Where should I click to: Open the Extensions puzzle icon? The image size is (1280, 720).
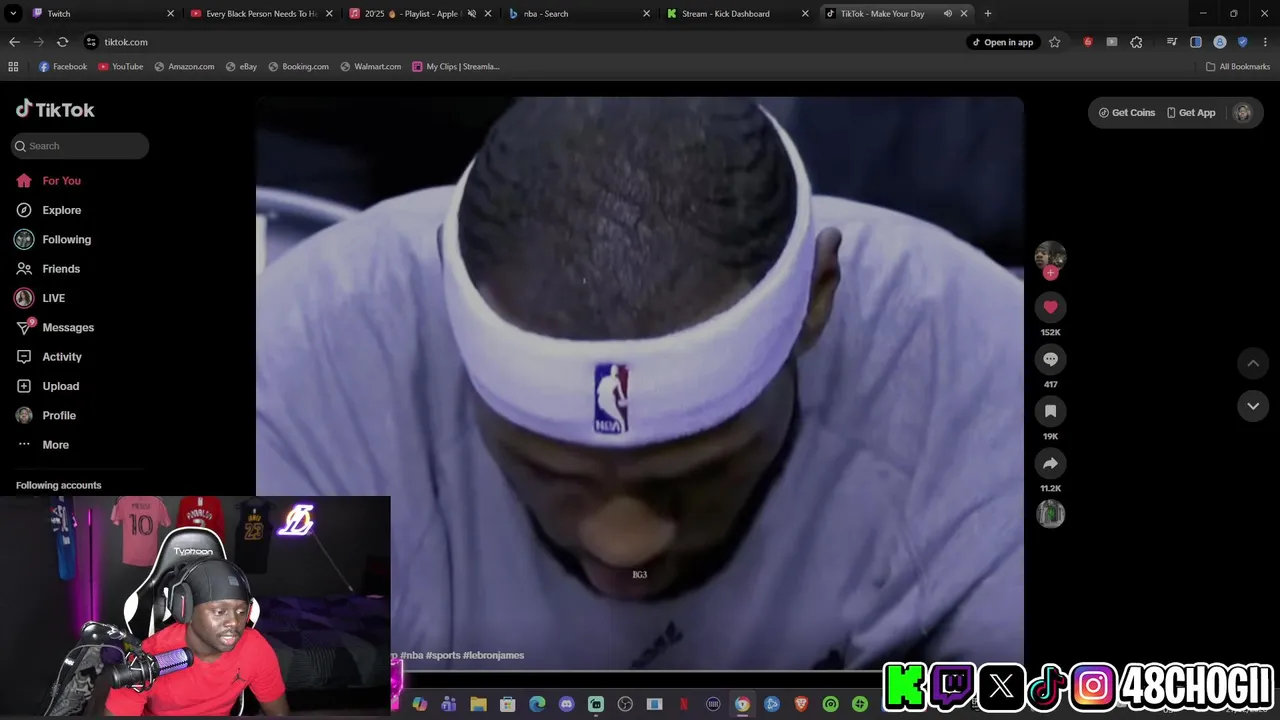coord(1136,42)
